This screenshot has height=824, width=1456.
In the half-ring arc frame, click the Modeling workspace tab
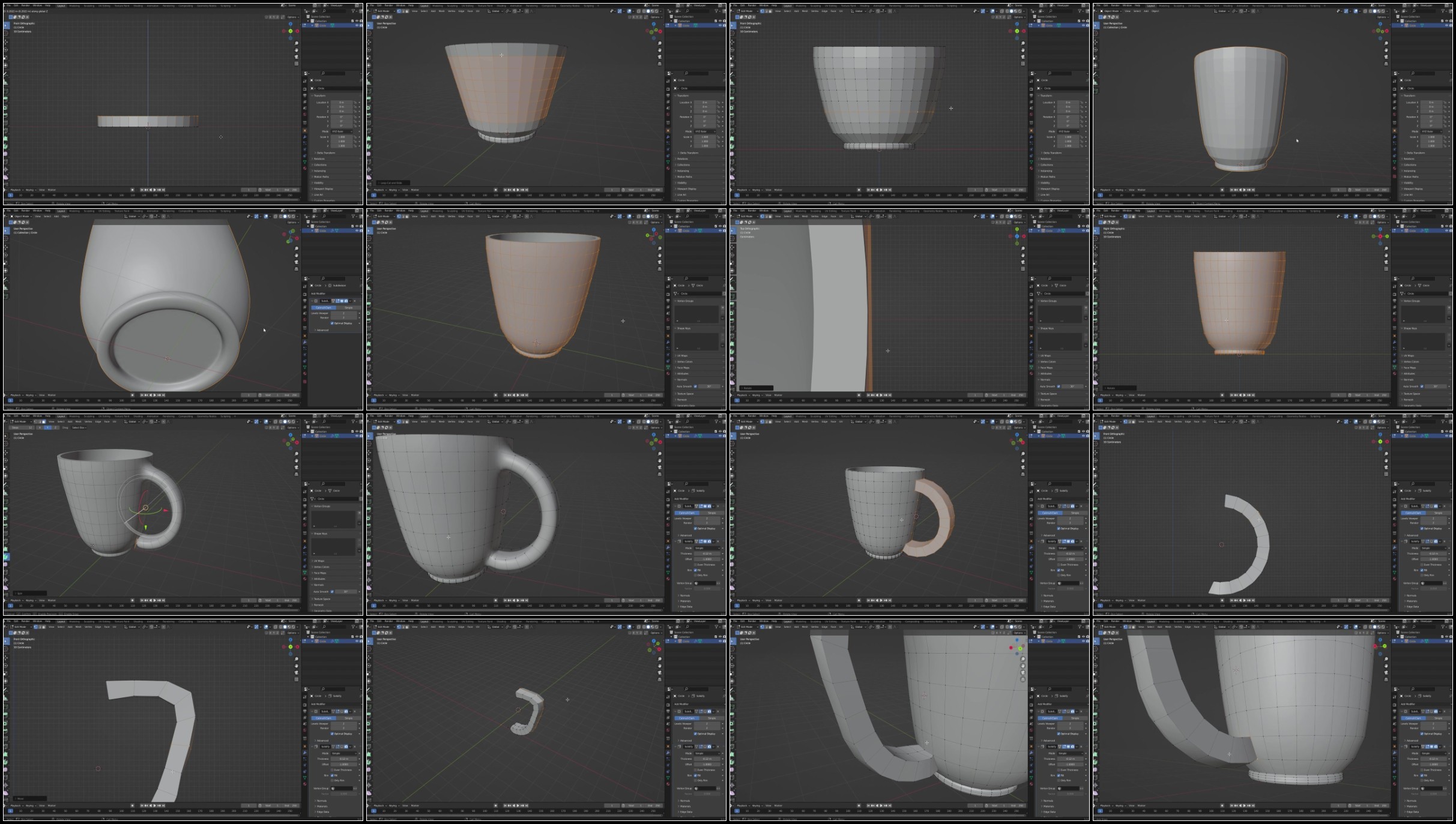point(1164,416)
